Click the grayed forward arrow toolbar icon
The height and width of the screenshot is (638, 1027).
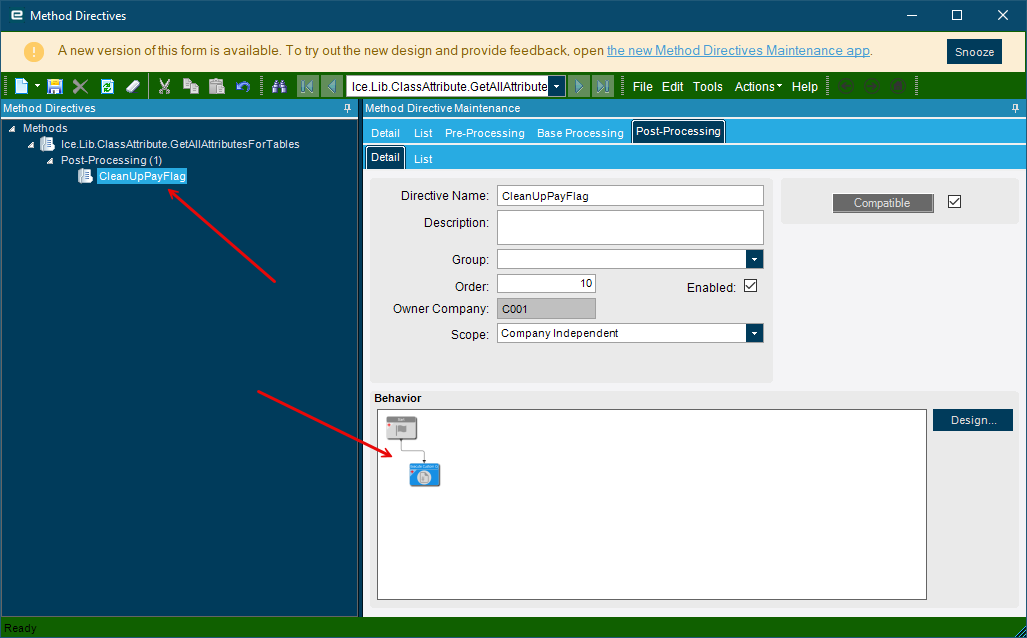coord(872,86)
